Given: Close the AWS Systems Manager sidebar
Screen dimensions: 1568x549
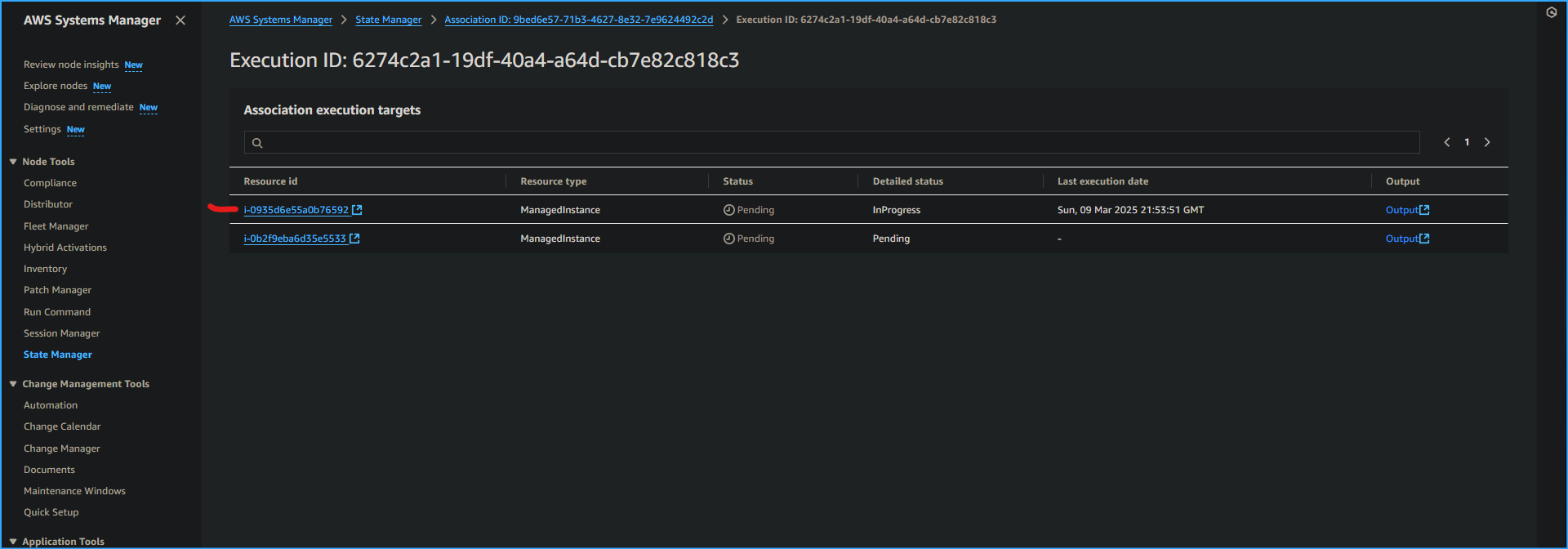Looking at the screenshot, I should [180, 20].
